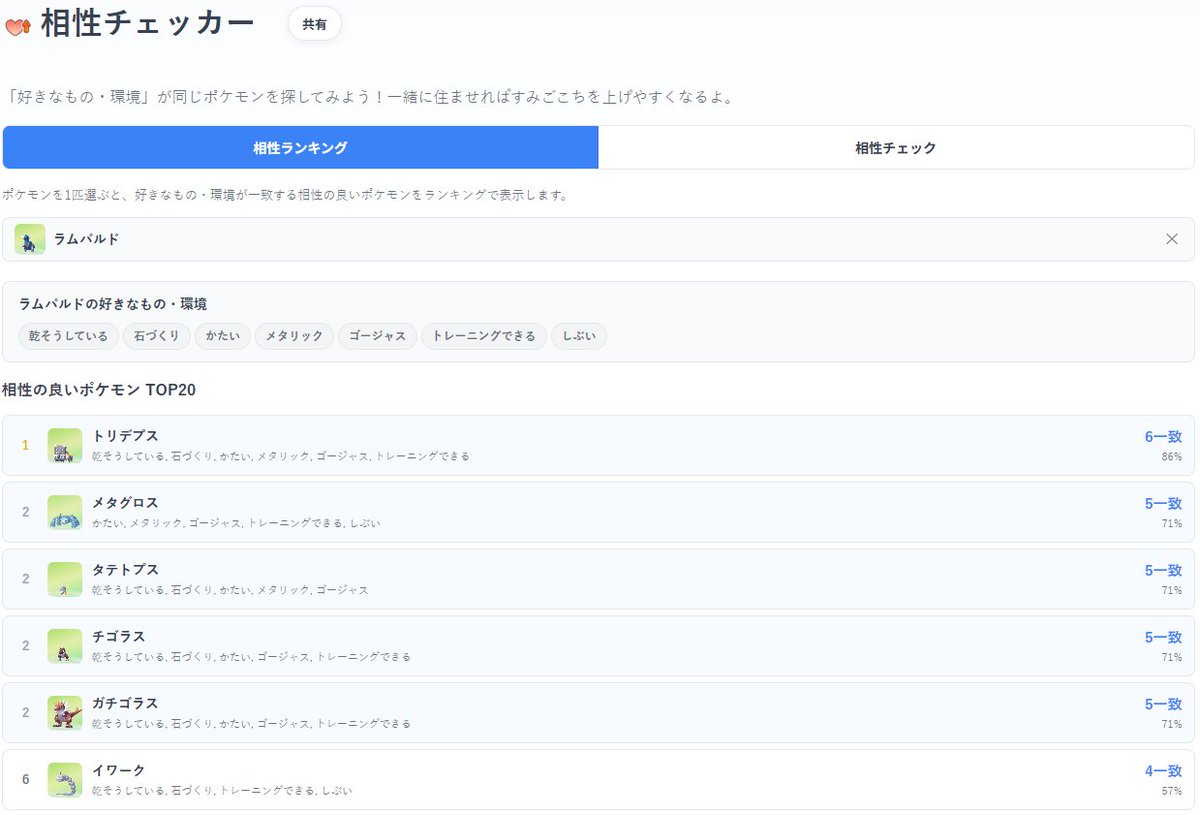The width and height of the screenshot is (1200, 815).
Task: Click the ラムパルド sprite in the selector field
Action: click(30, 239)
